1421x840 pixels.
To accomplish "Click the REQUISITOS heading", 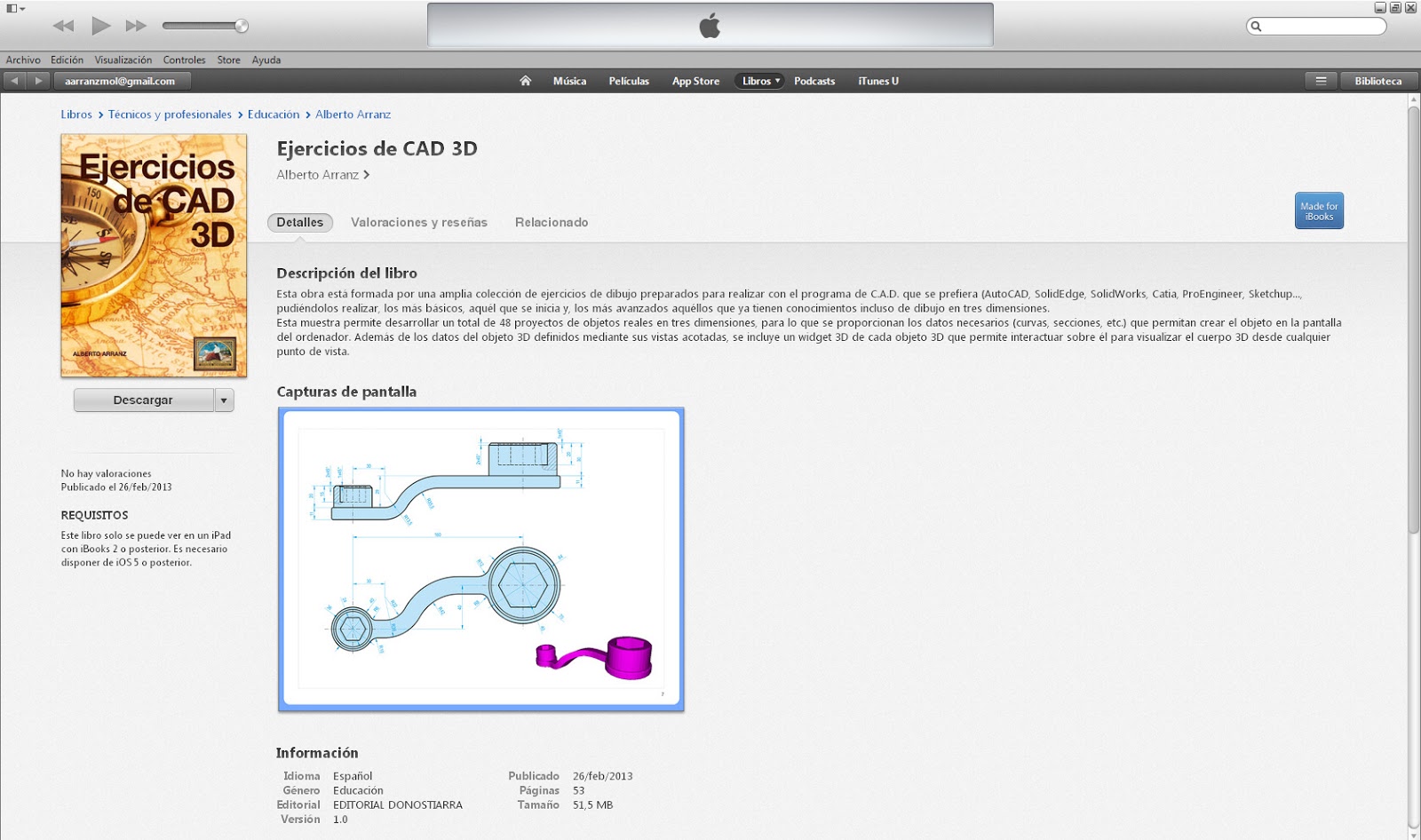I will point(94,516).
